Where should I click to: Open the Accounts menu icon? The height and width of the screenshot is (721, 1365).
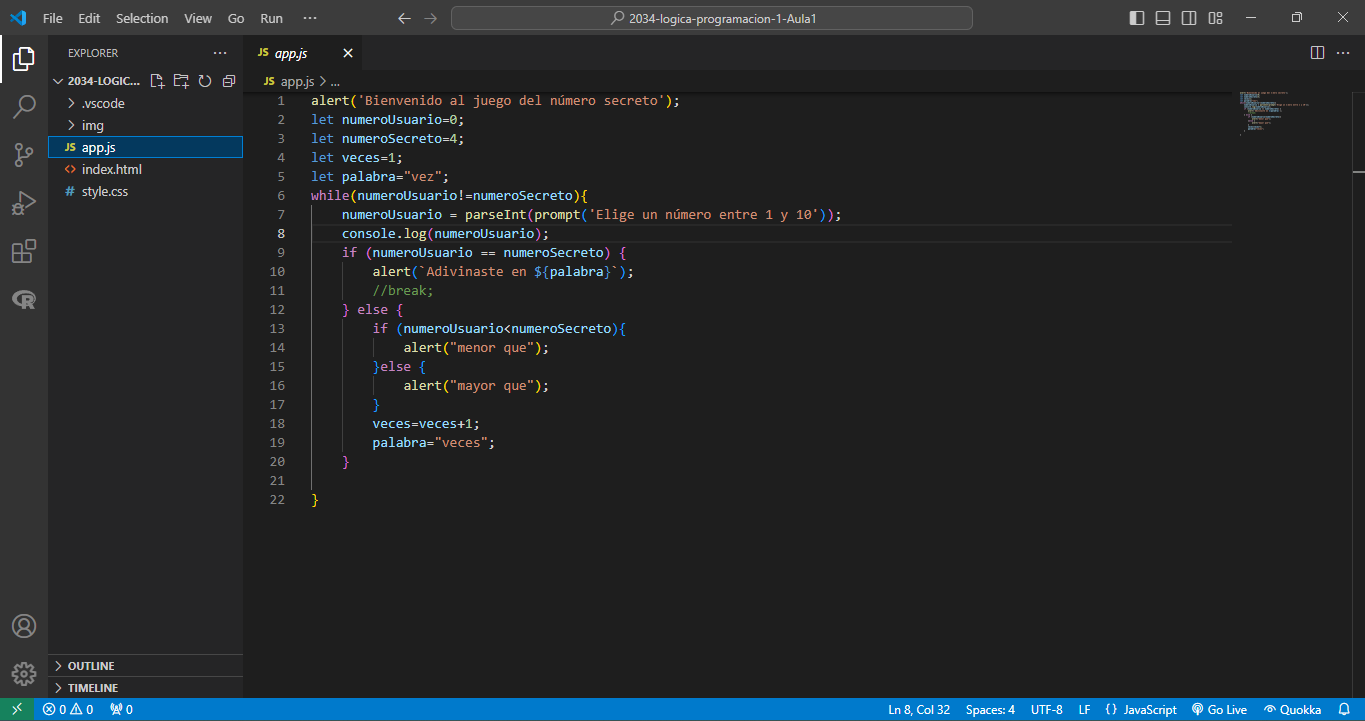(23, 626)
